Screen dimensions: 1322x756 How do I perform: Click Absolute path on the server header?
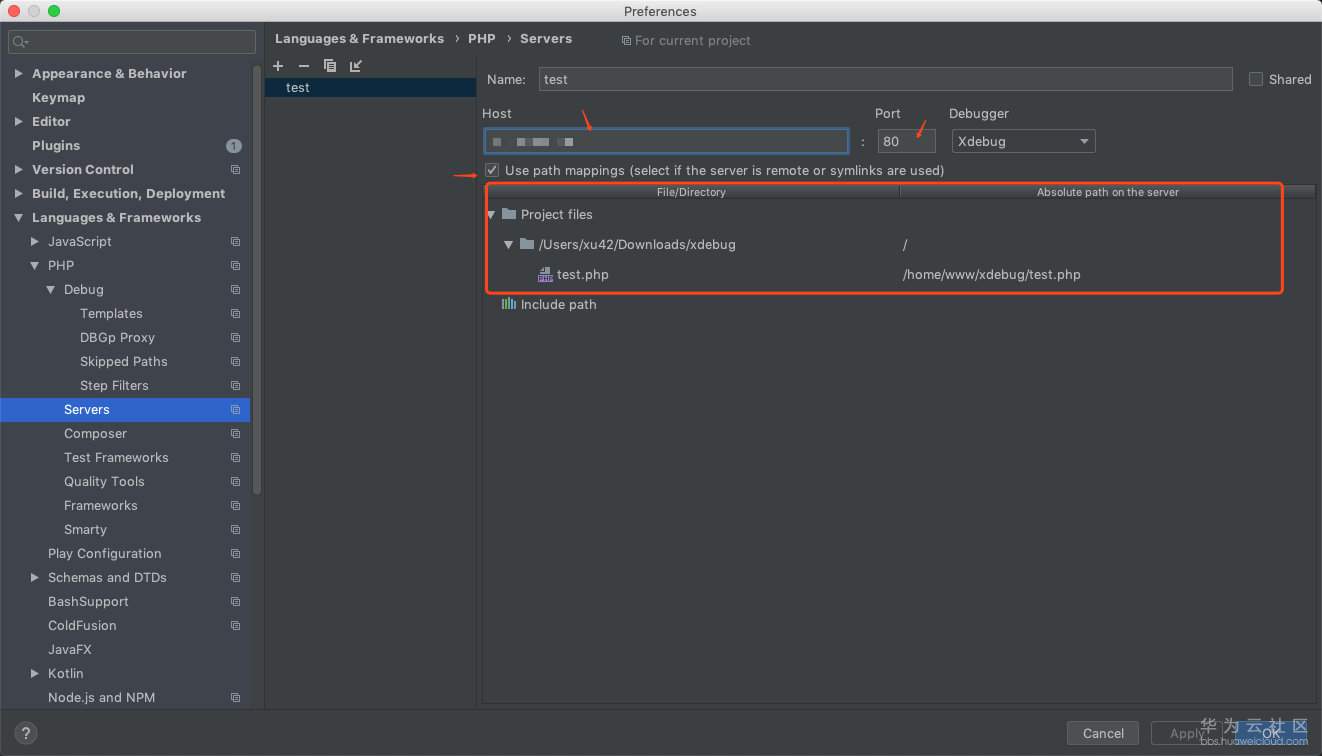tap(1107, 192)
